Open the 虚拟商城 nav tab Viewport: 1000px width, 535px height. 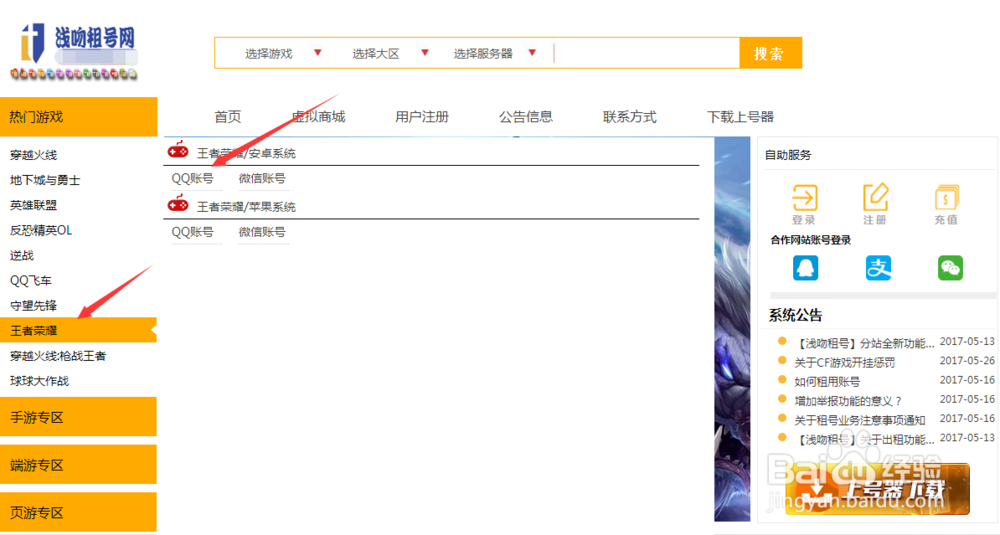(x=318, y=117)
